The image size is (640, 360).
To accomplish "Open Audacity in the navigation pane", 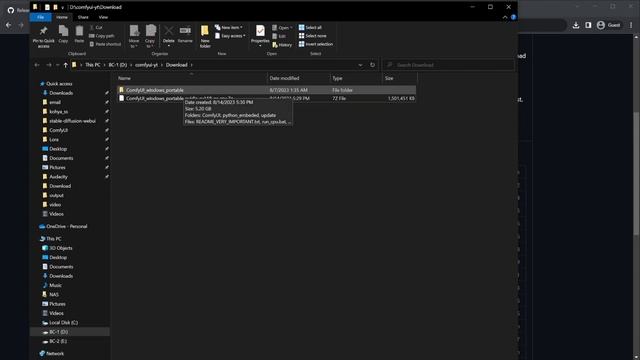I will click(x=58, y=177).
